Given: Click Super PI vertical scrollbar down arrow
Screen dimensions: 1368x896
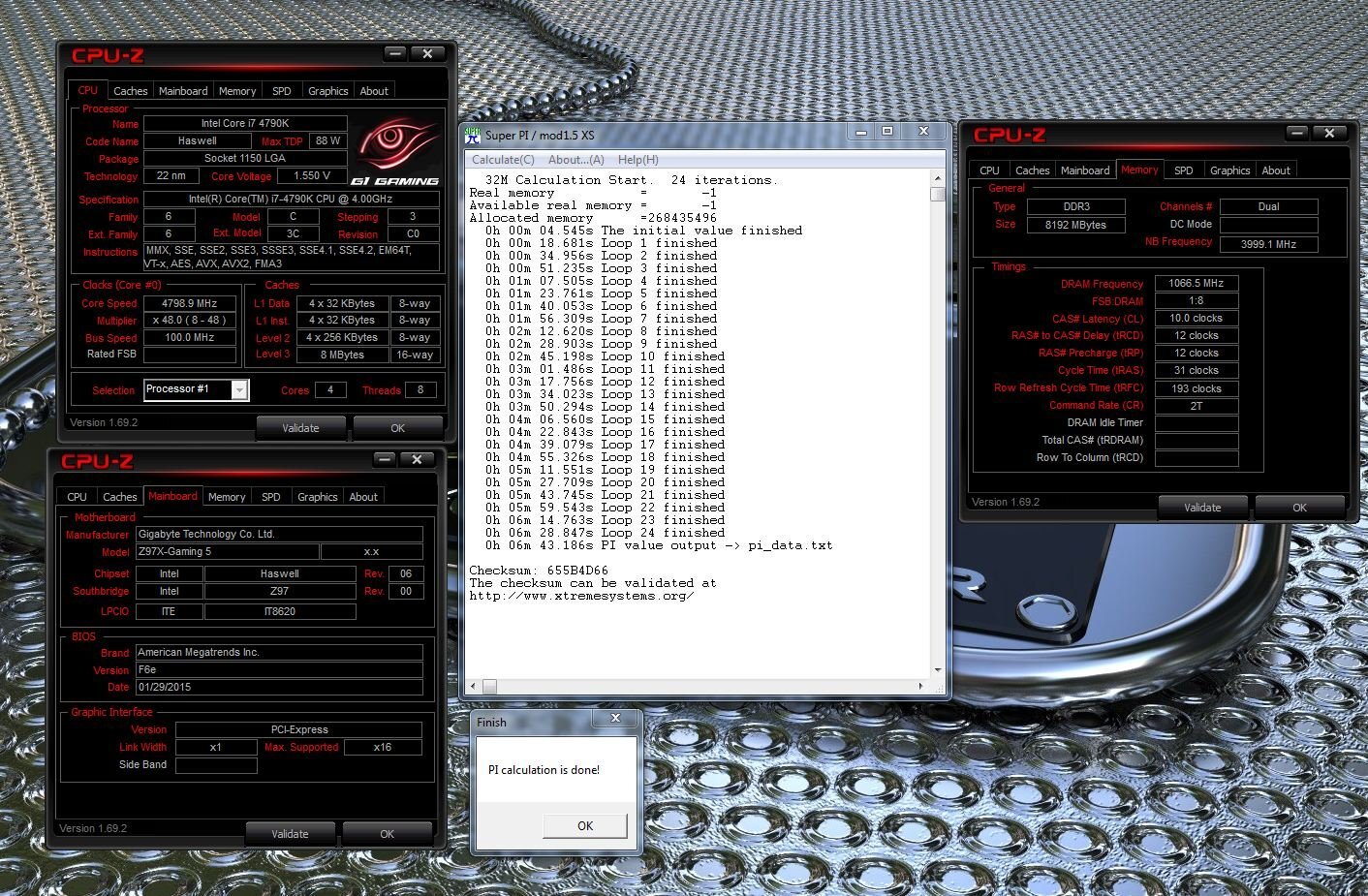Looking at the screenshot, I should (937, 670).
